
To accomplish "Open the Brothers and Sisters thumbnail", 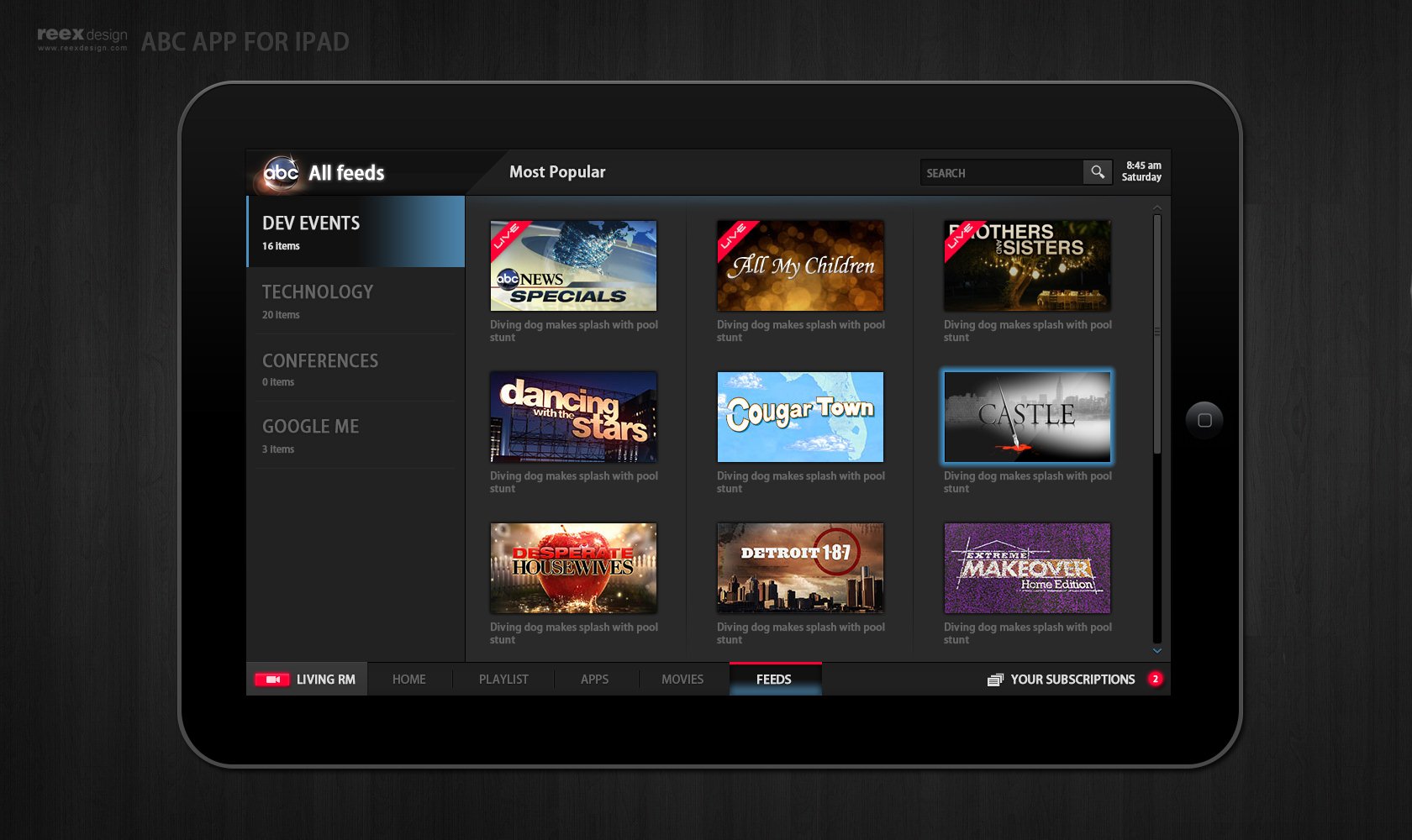I will 1027,265.
